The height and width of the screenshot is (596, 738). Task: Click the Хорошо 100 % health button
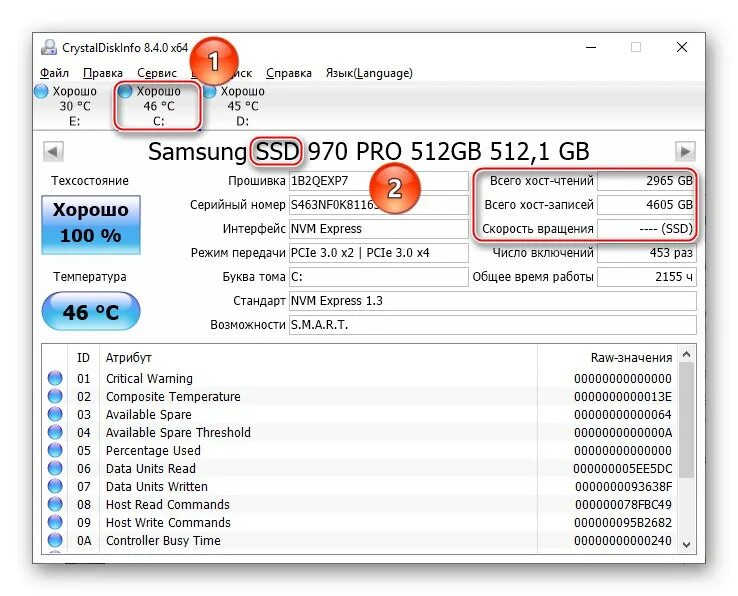pos(91,225)
